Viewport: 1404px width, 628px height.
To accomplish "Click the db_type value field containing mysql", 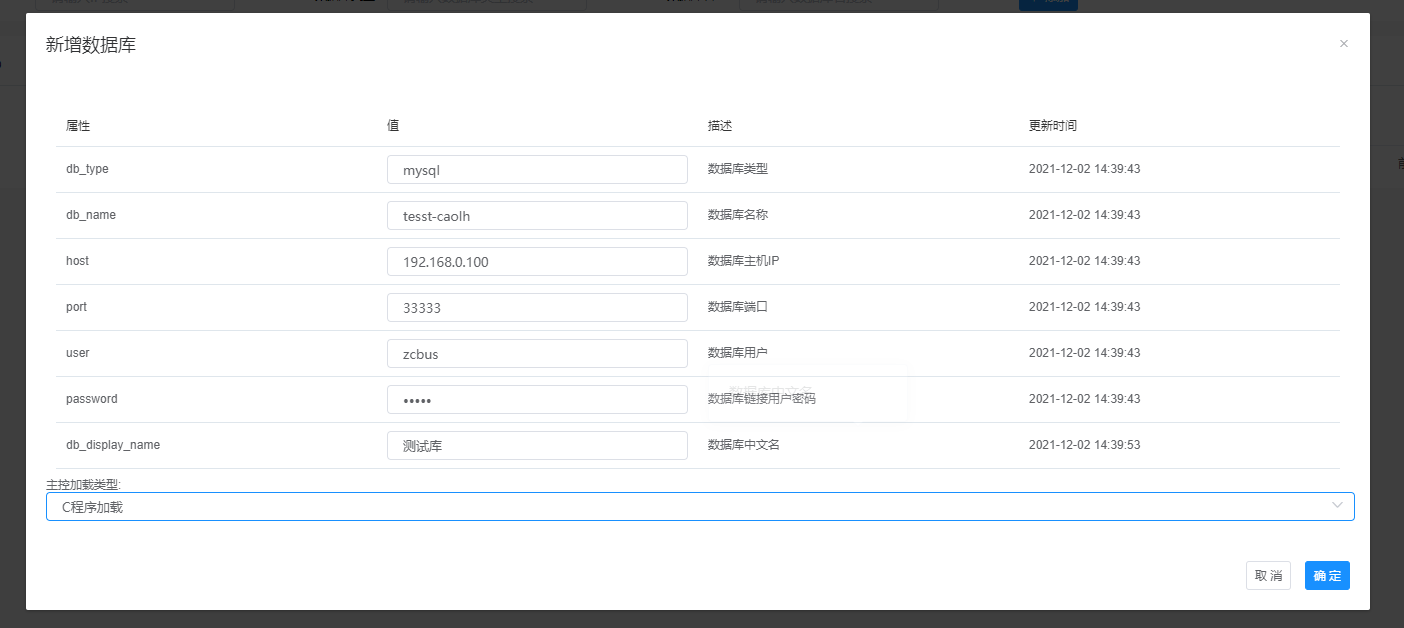I will click(537, 170).
